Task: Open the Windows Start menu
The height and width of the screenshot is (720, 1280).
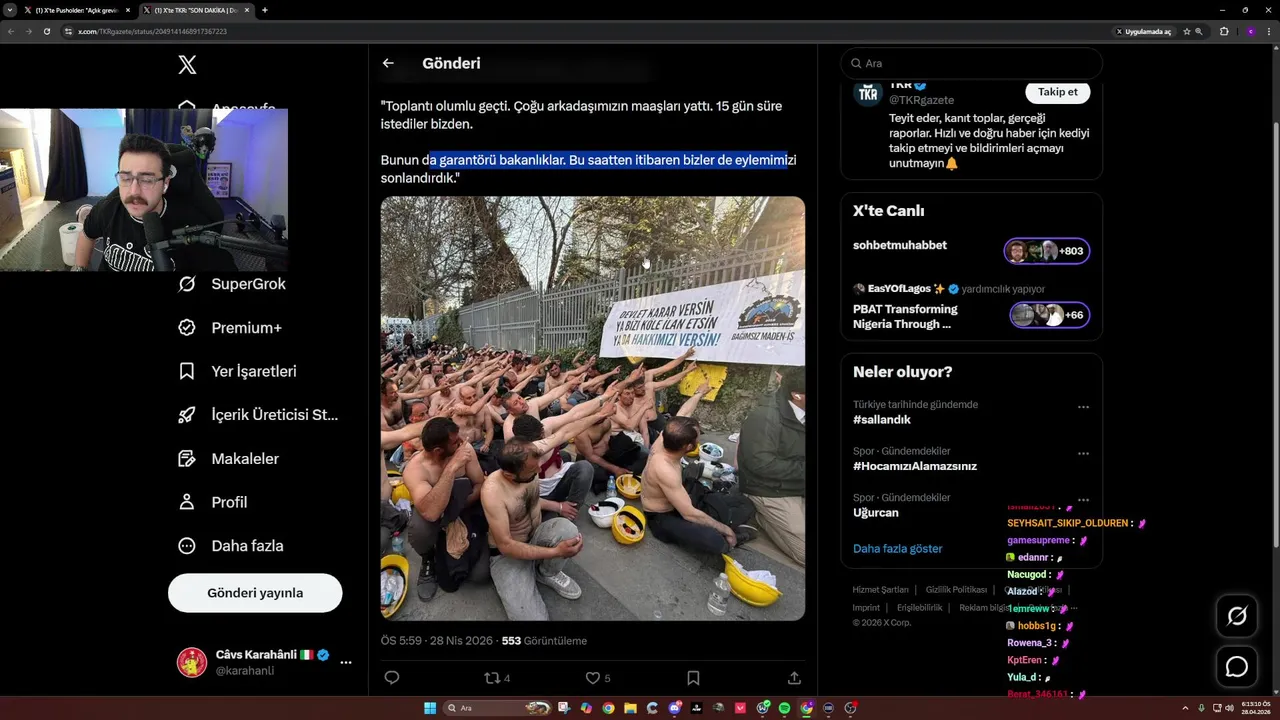Action: click(430, 708)
